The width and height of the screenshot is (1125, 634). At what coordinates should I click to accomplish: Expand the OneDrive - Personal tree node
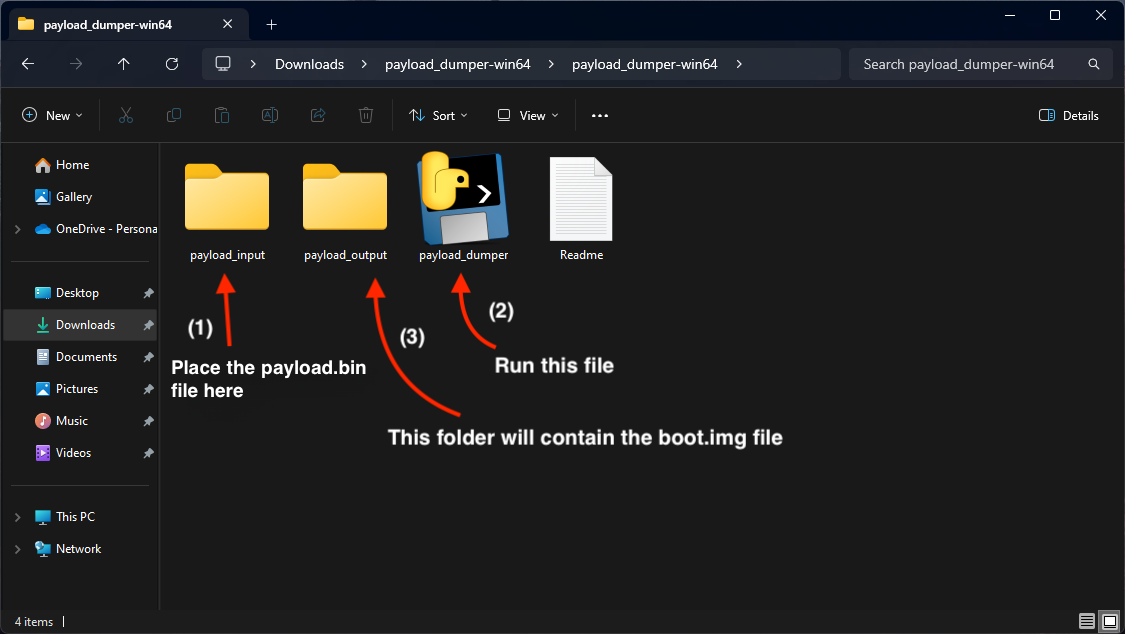click(x=18, y=229)
